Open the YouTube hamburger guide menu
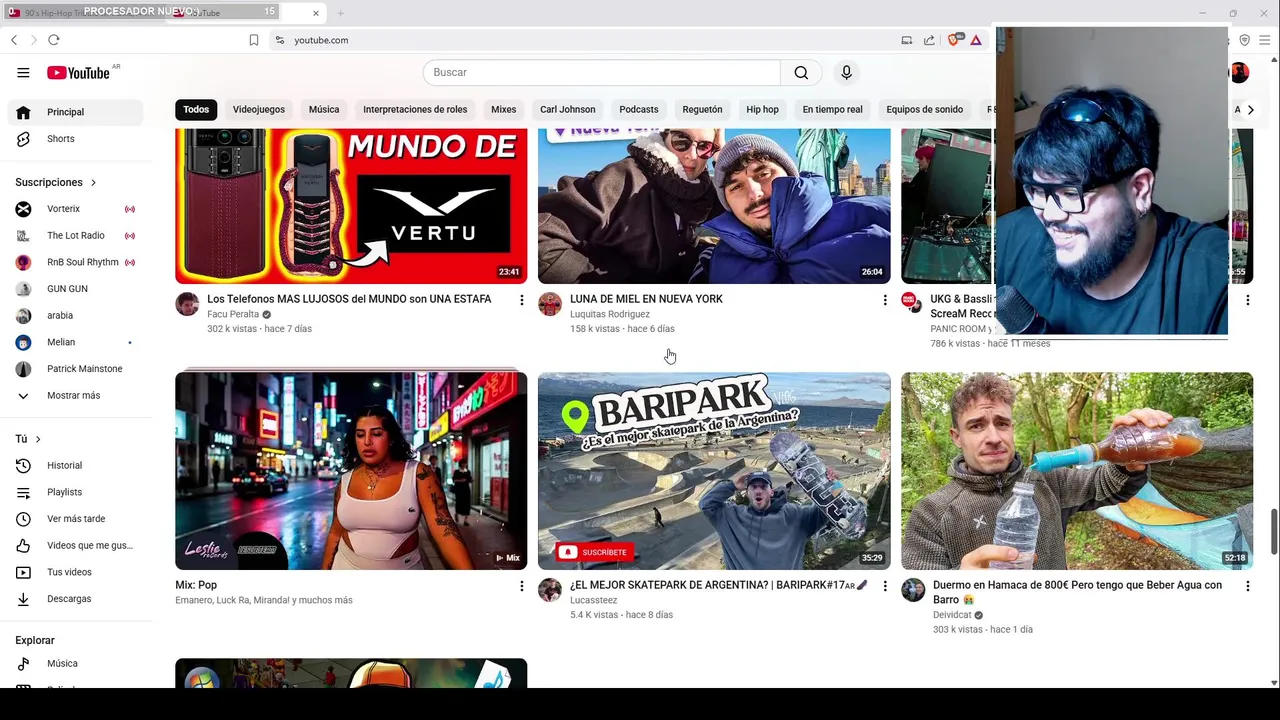1280x720 pixels. [x=23, y=72]
